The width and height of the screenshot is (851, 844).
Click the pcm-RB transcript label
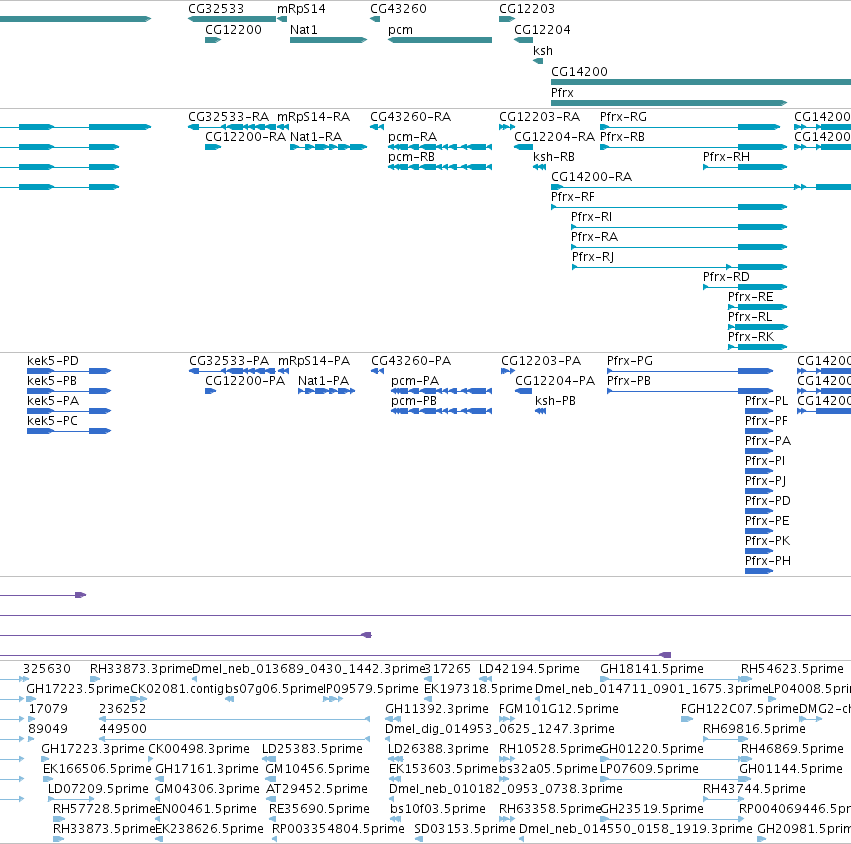point(411,157)
